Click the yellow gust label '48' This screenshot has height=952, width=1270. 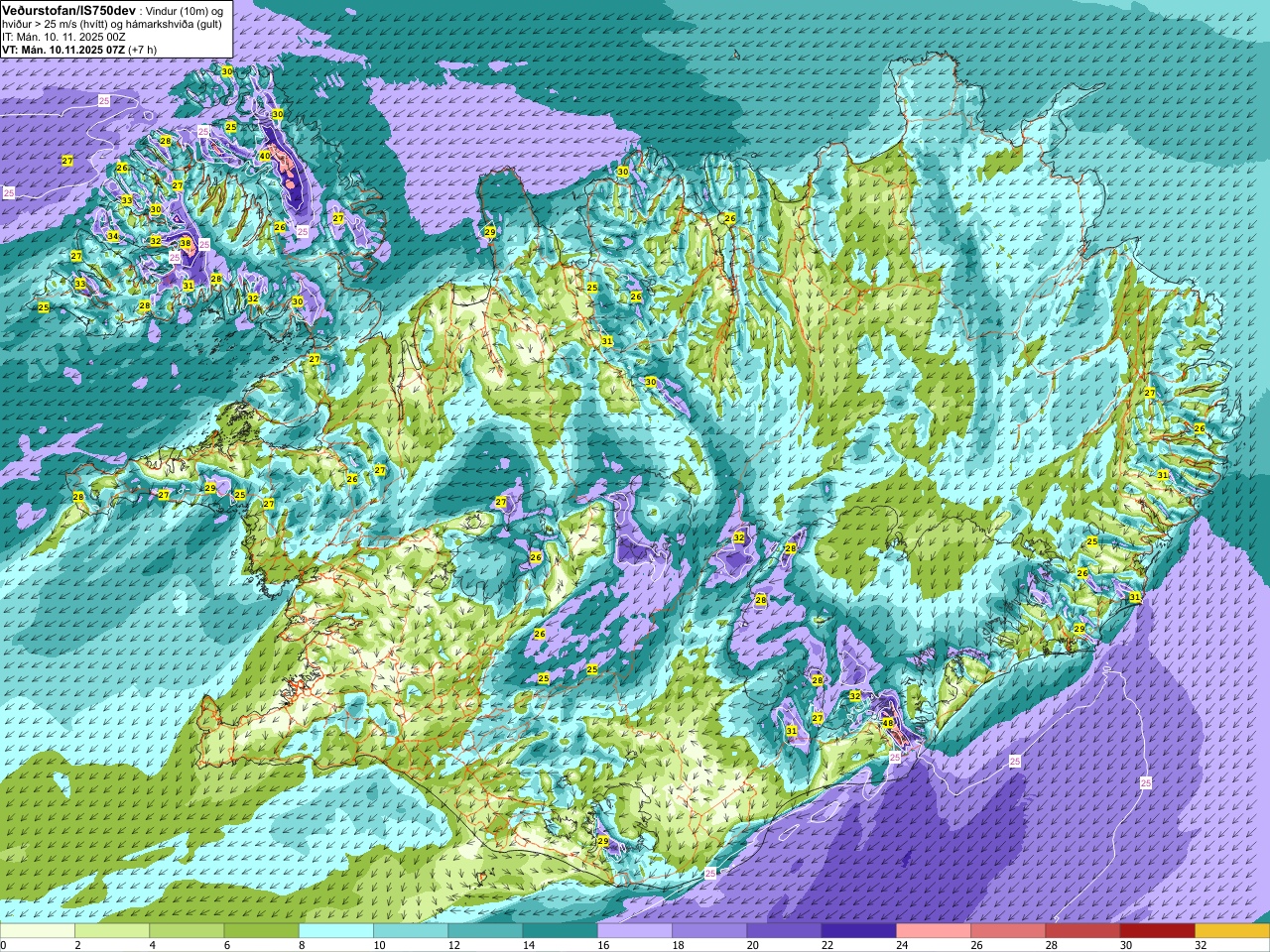(888, 723)
